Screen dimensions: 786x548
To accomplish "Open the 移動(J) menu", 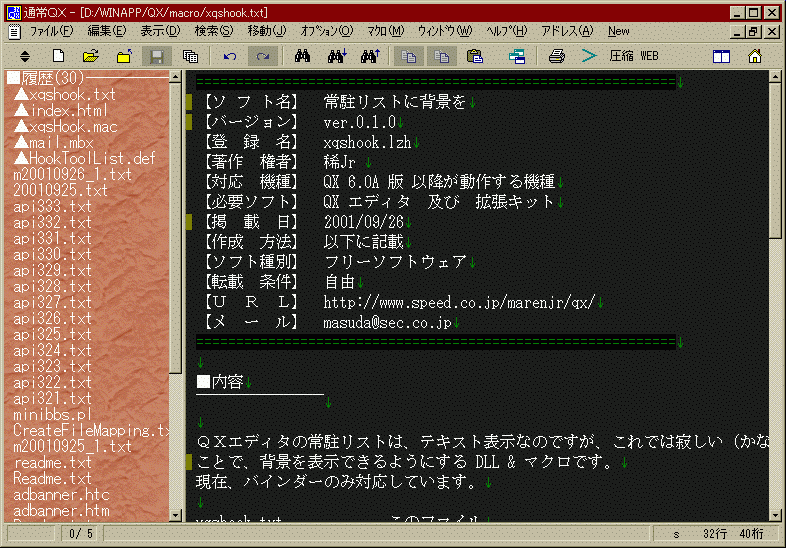I will [267, 31].
